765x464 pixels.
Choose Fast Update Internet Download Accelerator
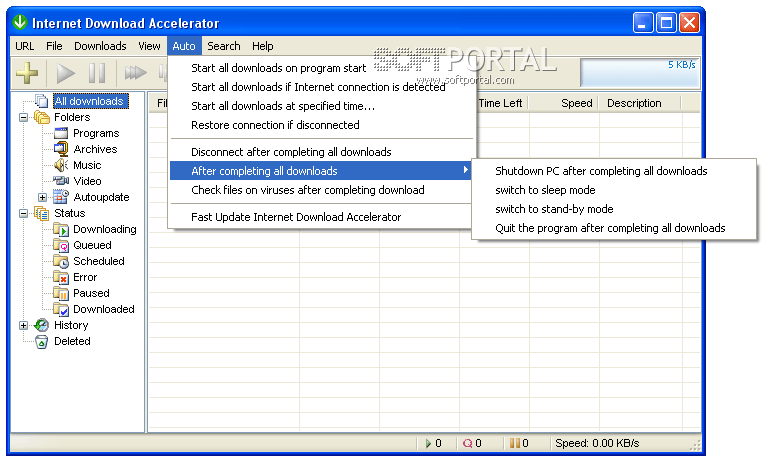[320, 217]
